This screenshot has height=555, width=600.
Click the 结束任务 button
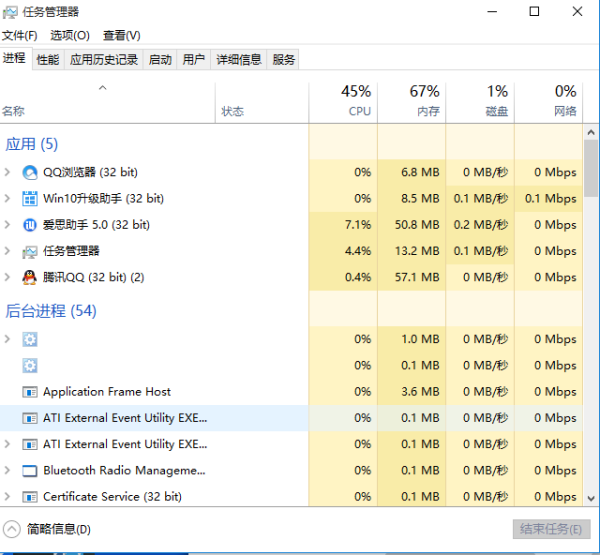(549, 529)
